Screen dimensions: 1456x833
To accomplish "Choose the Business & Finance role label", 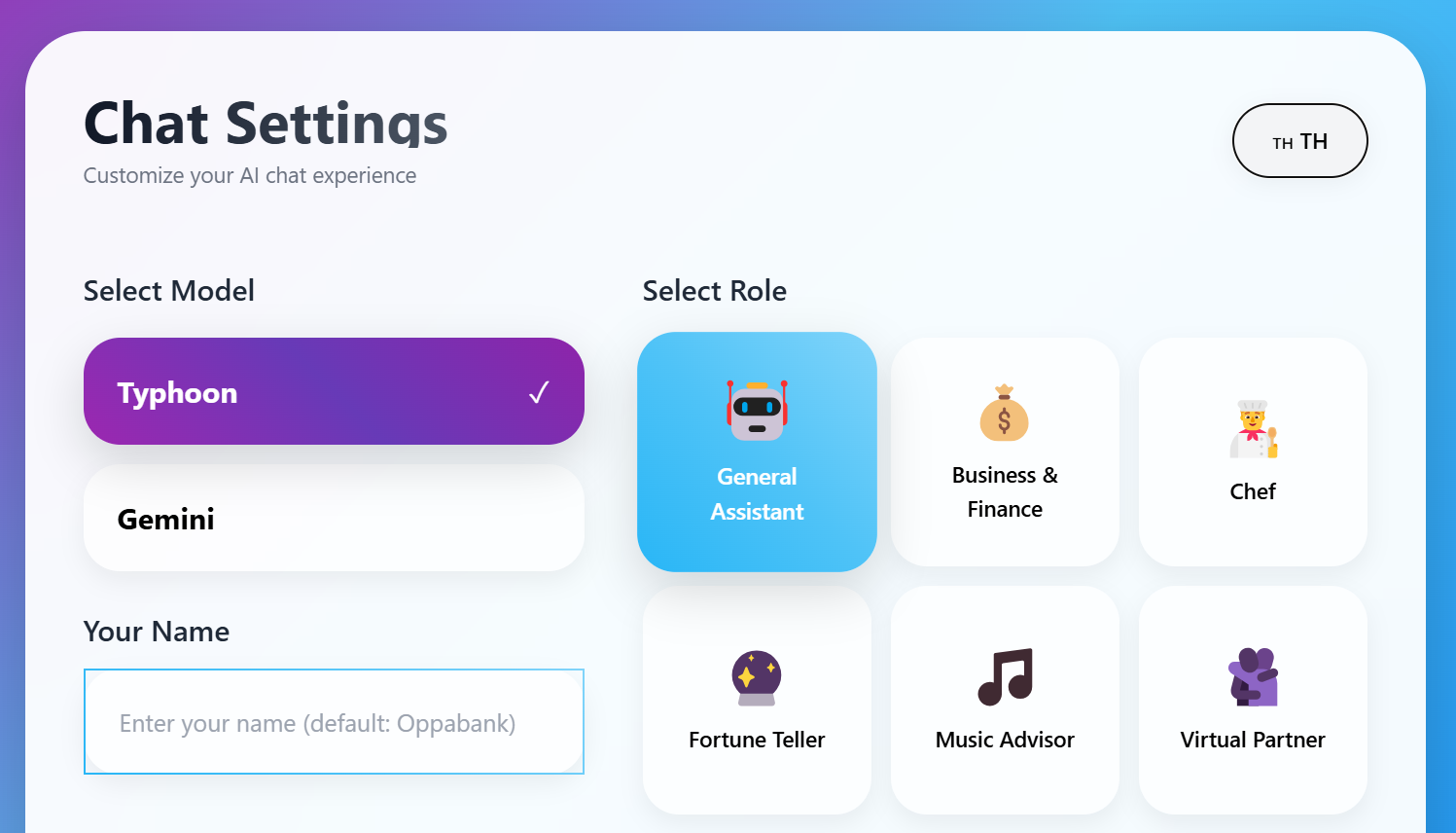I will tap(1005, 492).
